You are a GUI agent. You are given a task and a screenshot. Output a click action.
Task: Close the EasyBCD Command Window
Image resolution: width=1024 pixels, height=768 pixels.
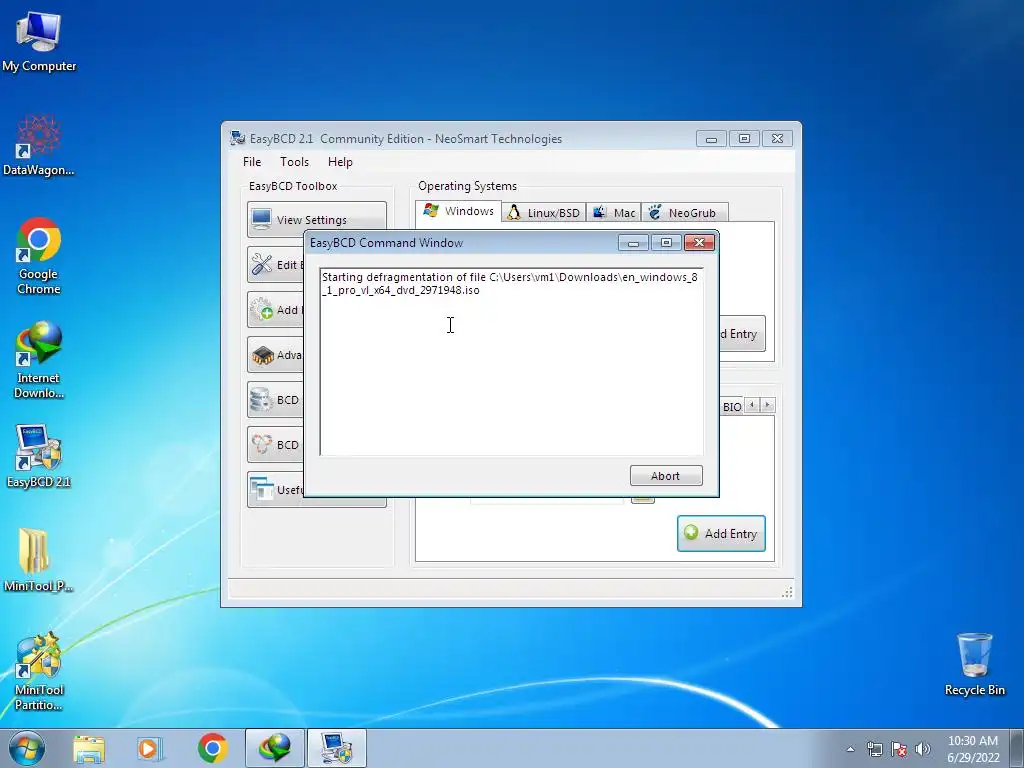click(x=699, y=242)
